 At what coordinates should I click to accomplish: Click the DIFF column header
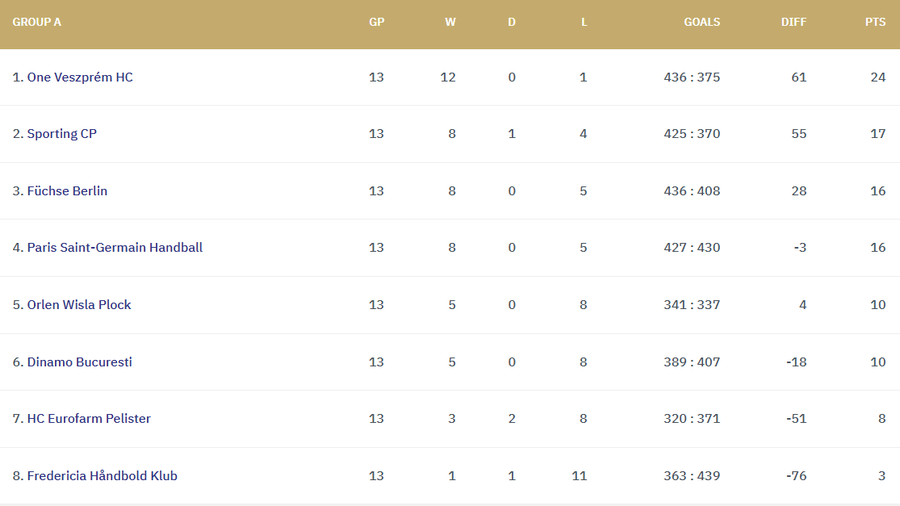coord(793,22)
